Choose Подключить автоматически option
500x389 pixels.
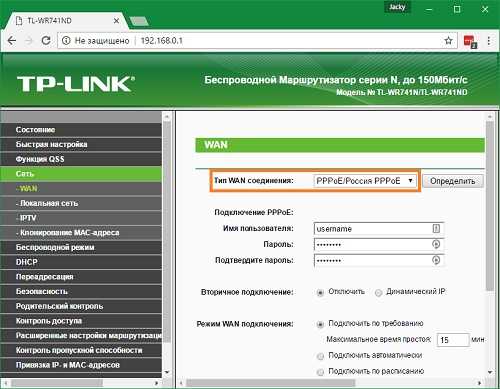click(x=320, y=356)
